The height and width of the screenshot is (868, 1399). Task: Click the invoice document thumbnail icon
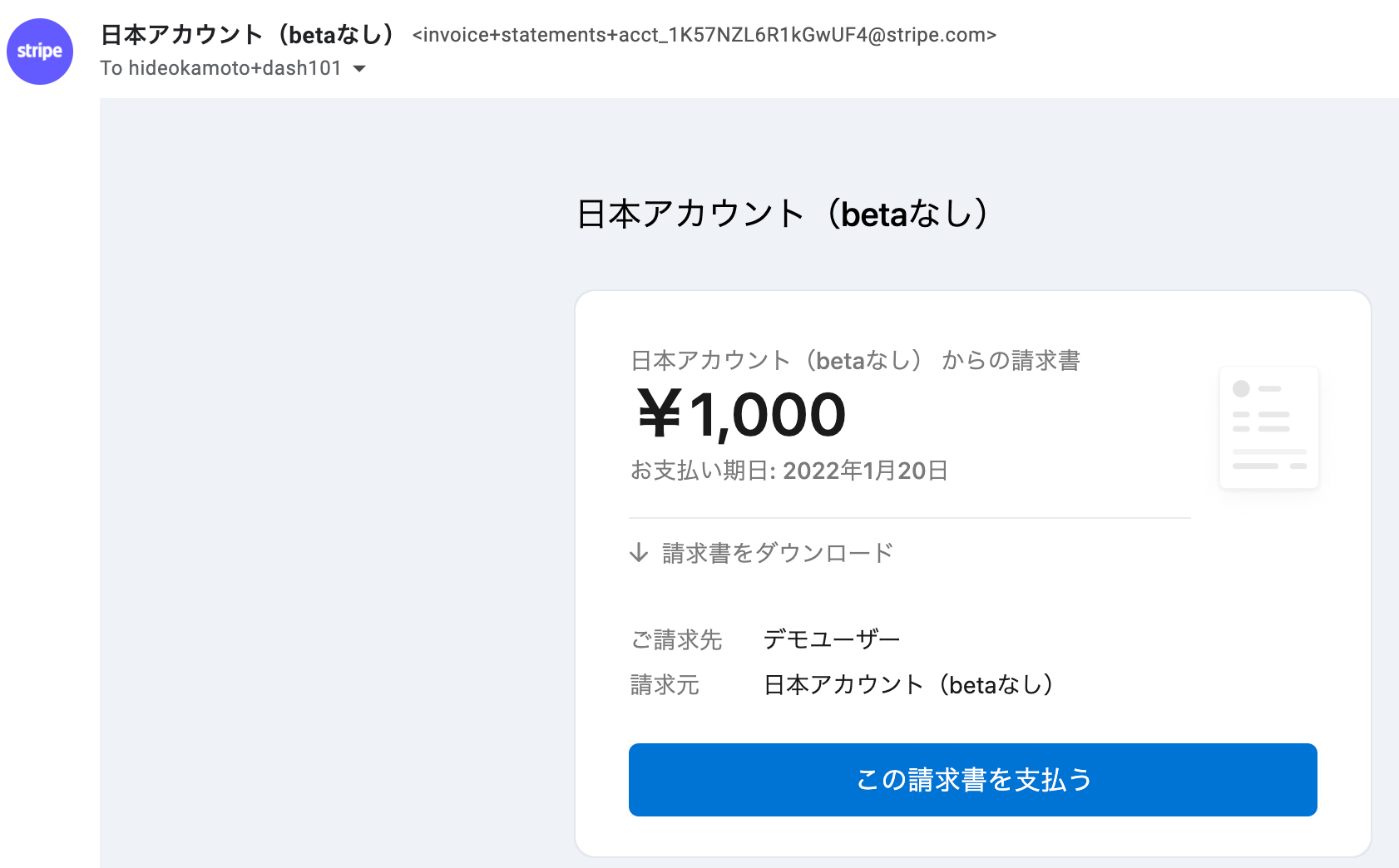tap(1268, 427)
